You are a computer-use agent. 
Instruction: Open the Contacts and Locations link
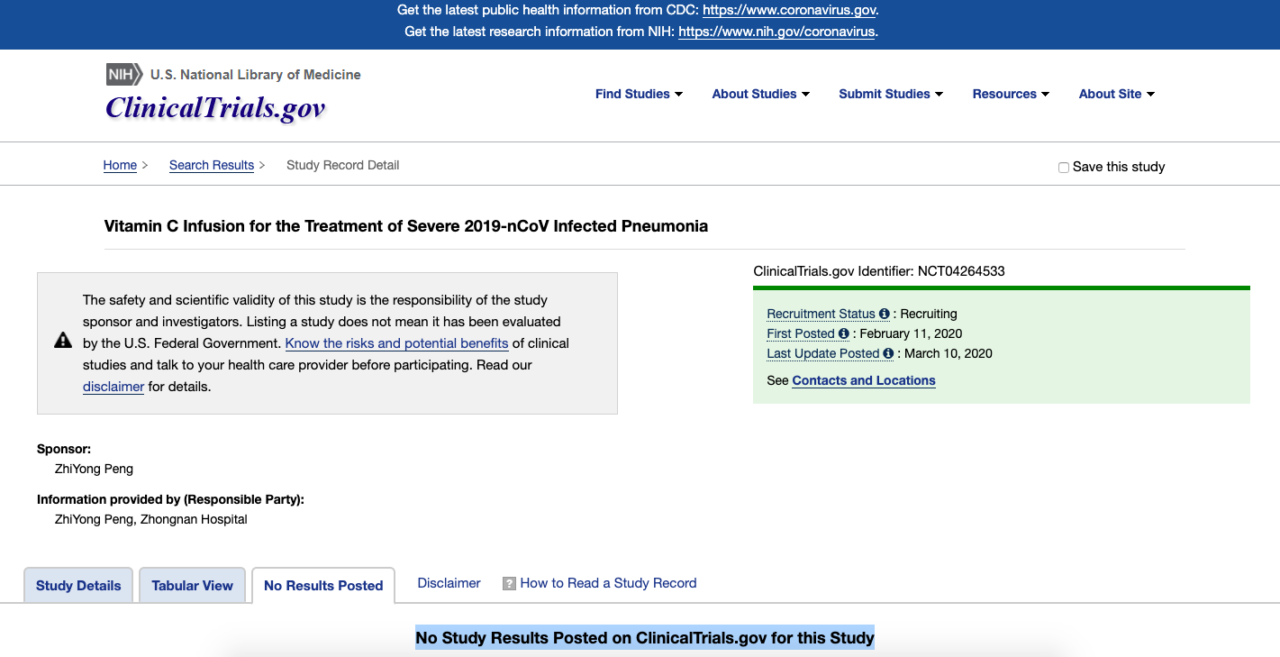(x=864, y=381)
